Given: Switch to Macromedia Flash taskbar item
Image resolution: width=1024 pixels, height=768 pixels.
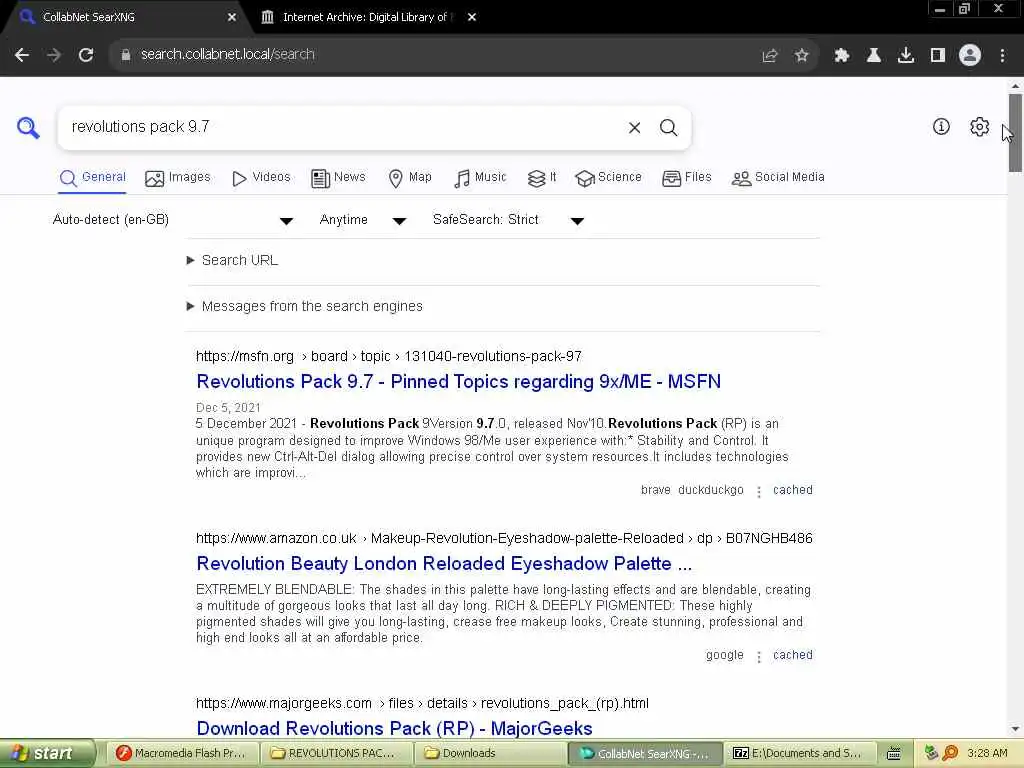Looking at the screenshot, I should [x=182, y=754].
